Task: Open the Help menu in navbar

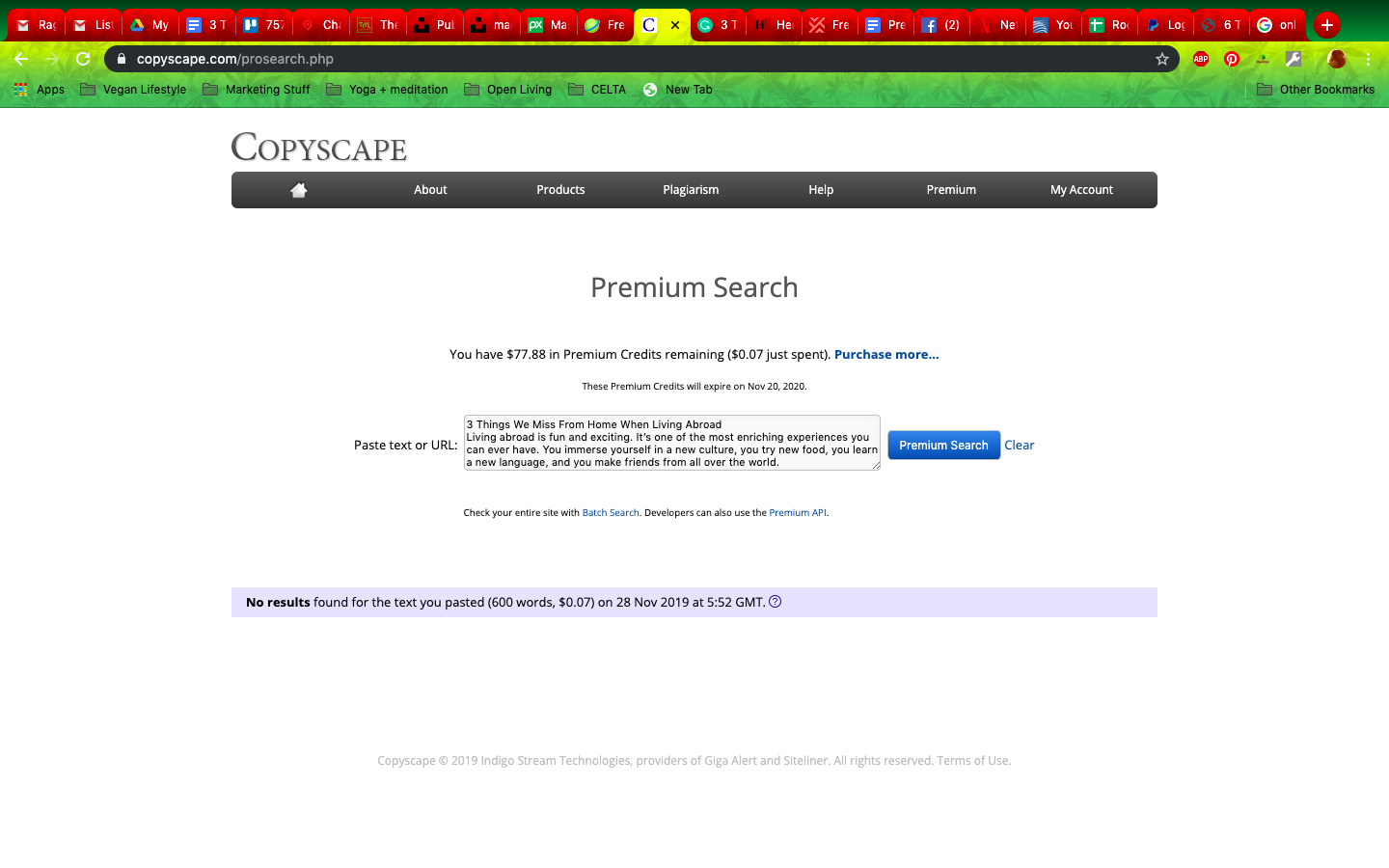Action: (x=821, y=190)
